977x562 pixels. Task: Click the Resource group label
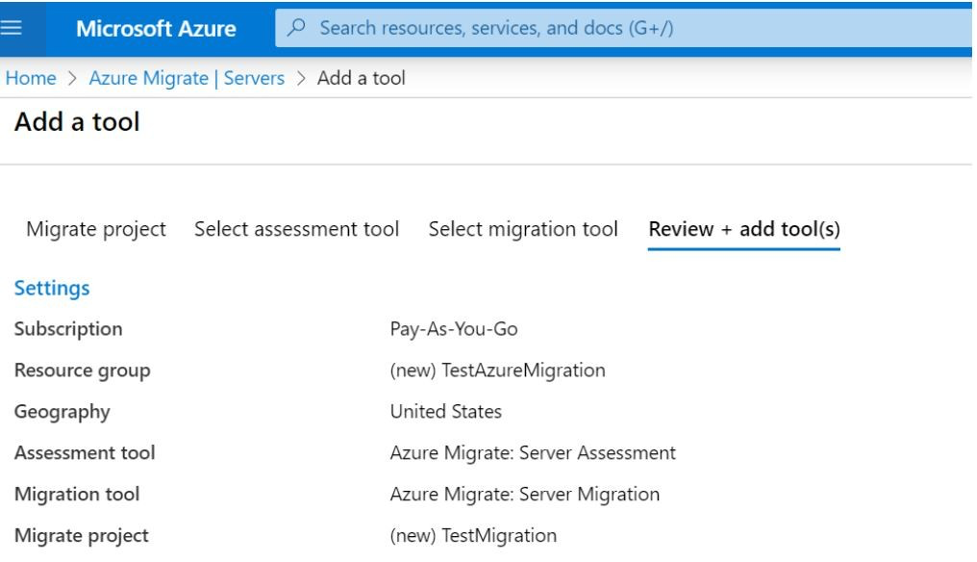82,371
